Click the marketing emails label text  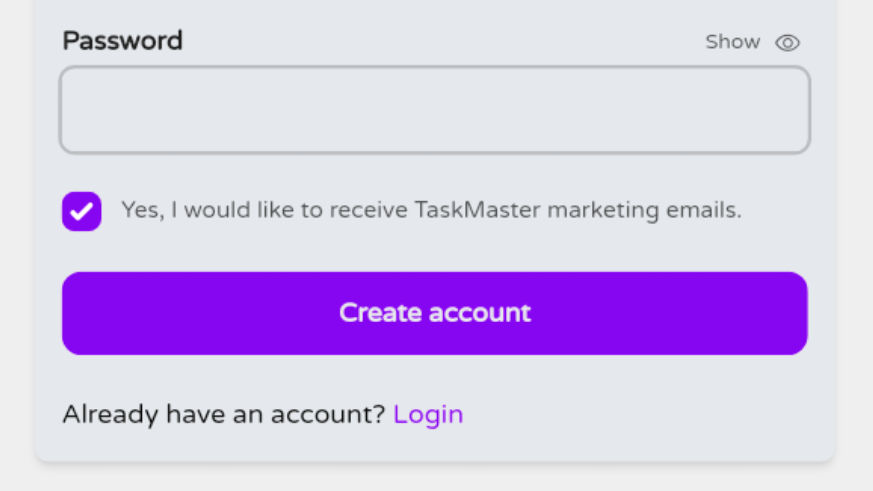[x=431, y=210]
